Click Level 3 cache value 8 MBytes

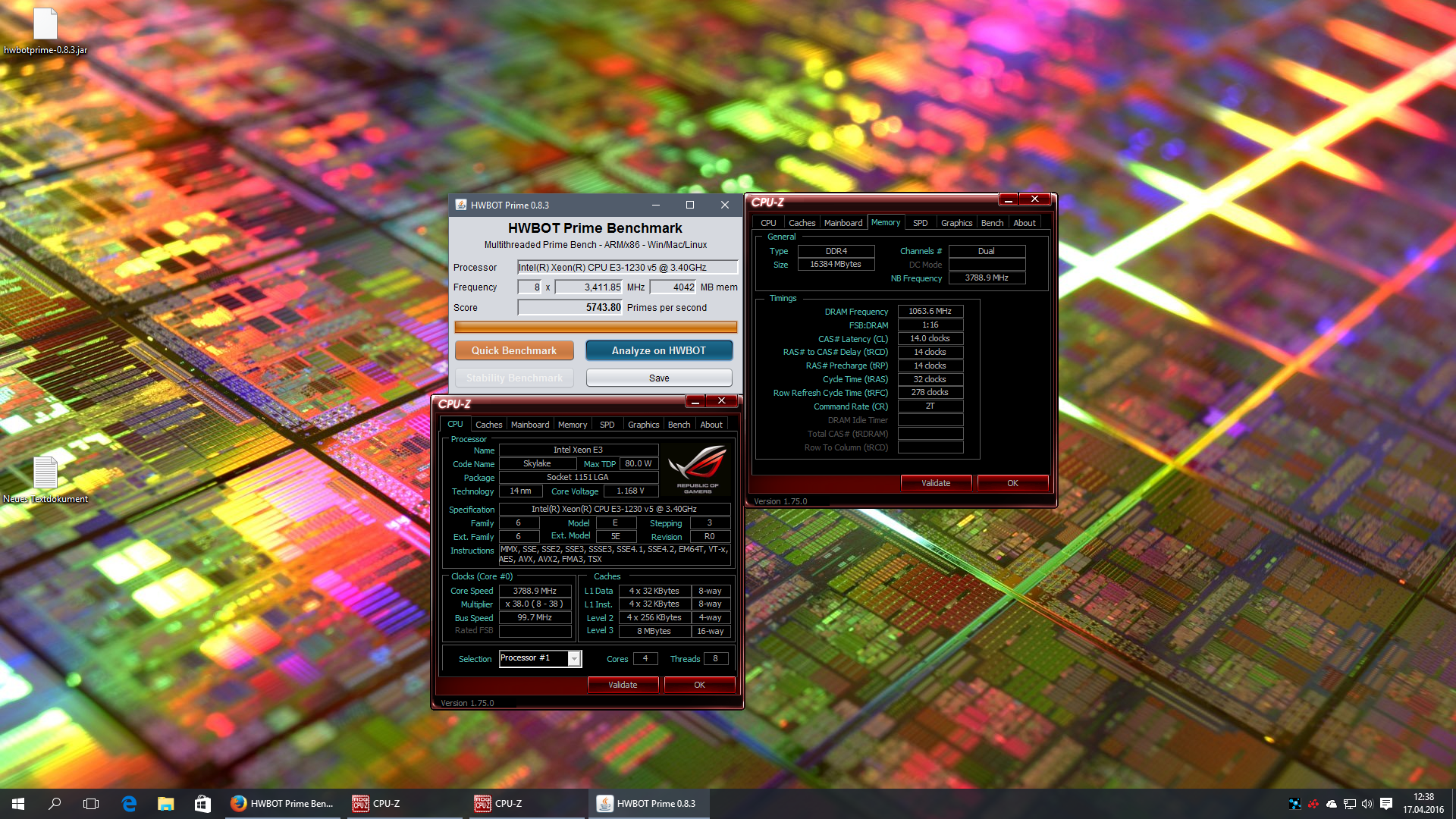(654, 631)
